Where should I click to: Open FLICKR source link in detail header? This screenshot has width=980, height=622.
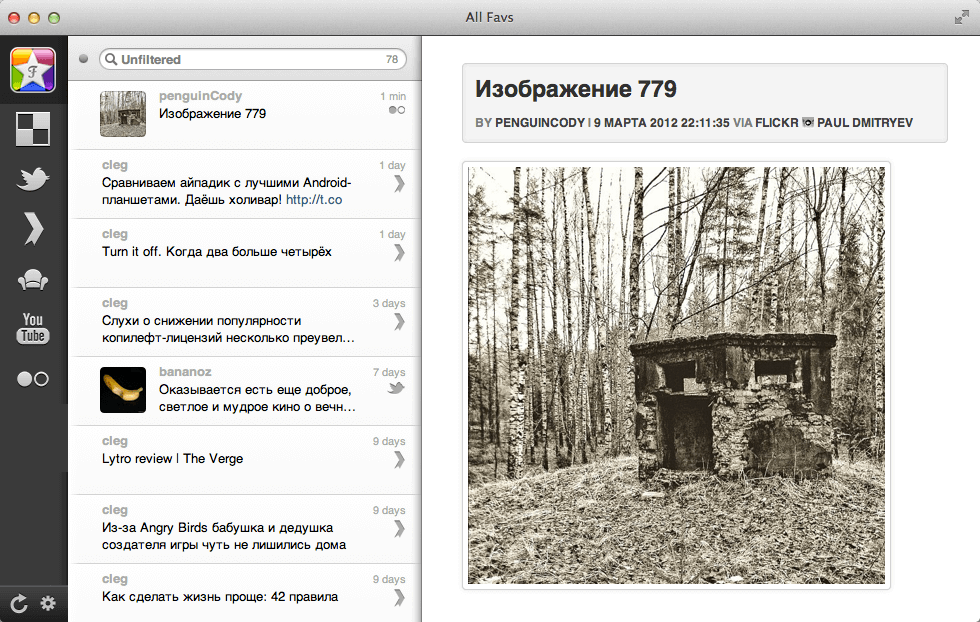coord(776,123)
